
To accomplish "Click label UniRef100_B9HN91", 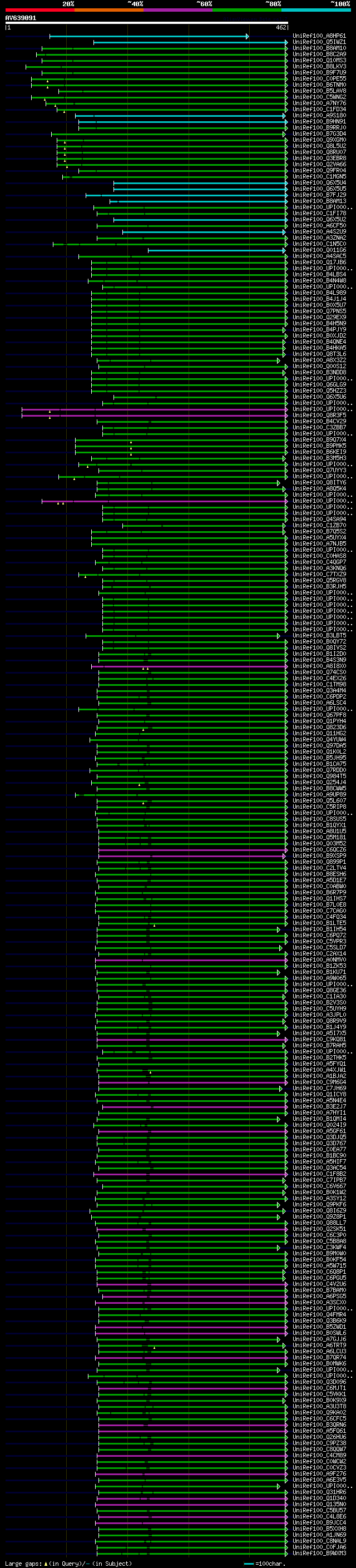I will [319, 122].
